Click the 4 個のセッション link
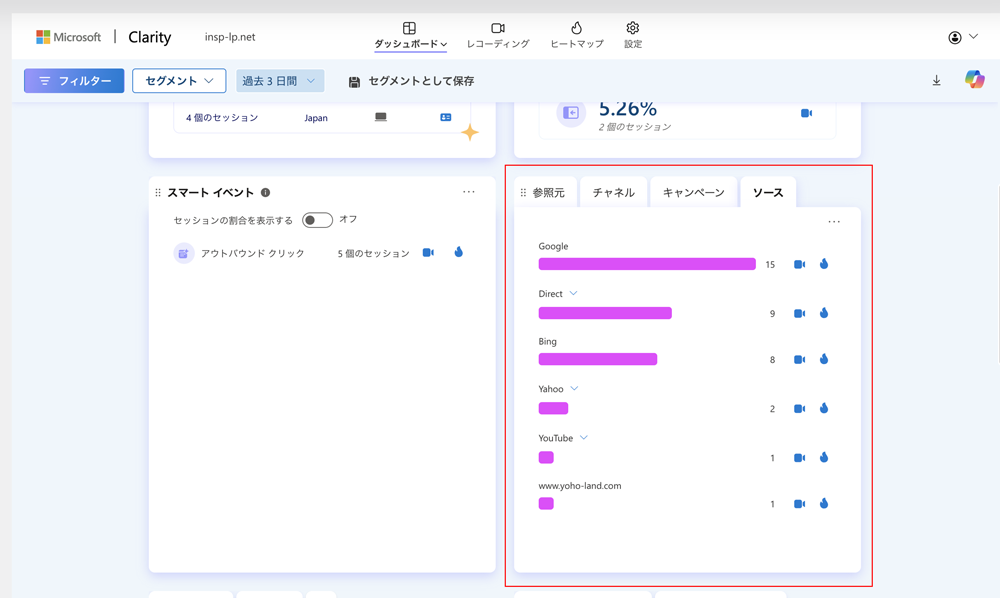The height and width of the screenshot is (598, 1000). [222, 118]
